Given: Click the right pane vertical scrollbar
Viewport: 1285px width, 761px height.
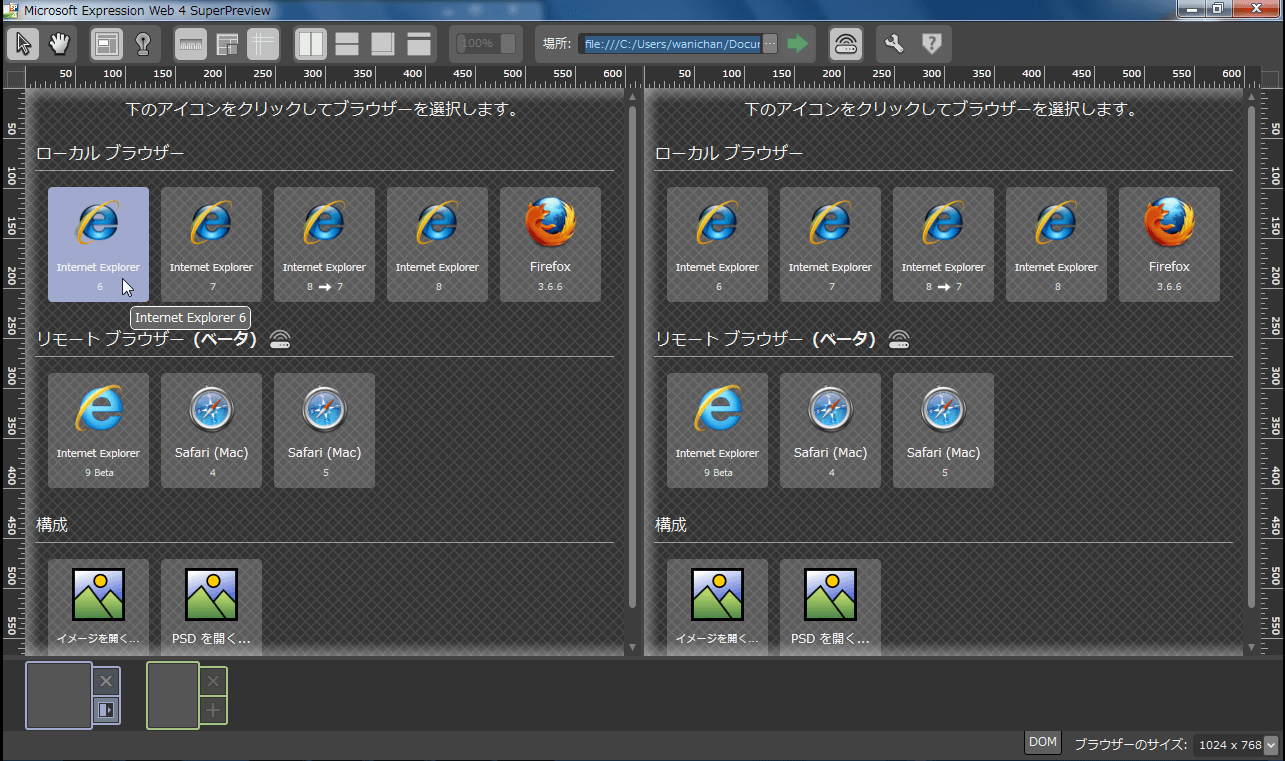Looking at the screenshot, I should point(1251,356).
